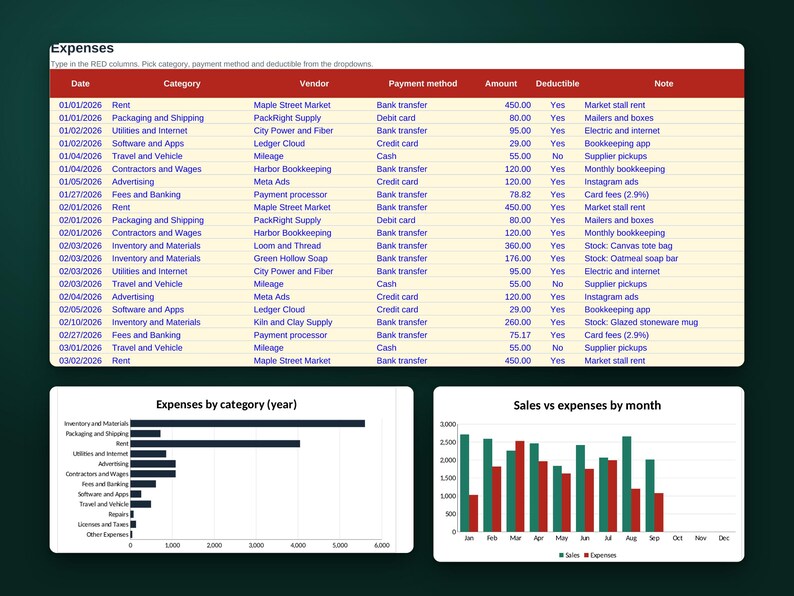Click the 'Expenses by category (year)' chart title
Image resolution: width=794 pixels, height=596 pixels.
(x=226, y=404)
